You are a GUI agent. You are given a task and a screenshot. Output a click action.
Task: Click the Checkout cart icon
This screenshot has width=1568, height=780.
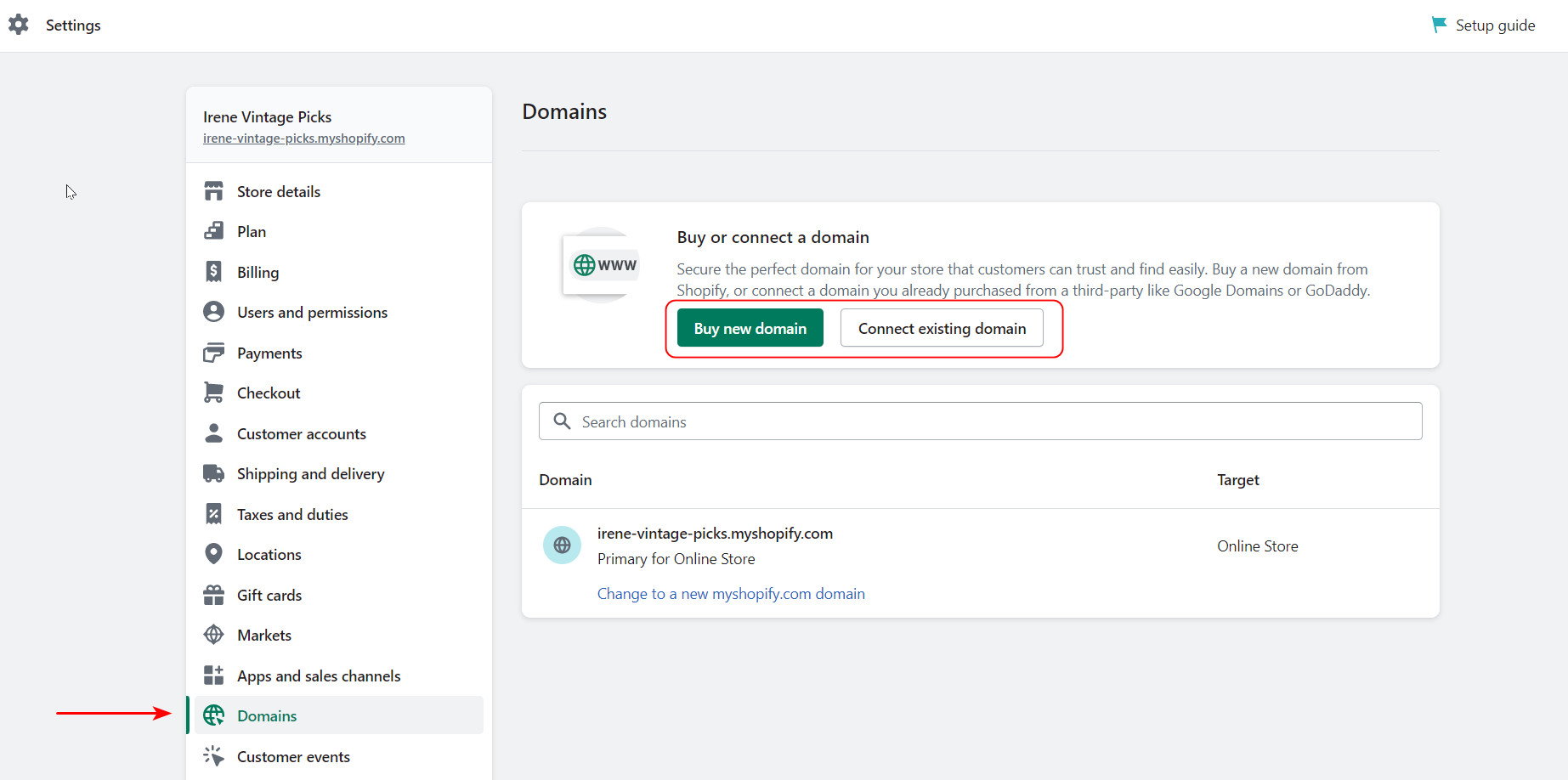pos(213,393)
